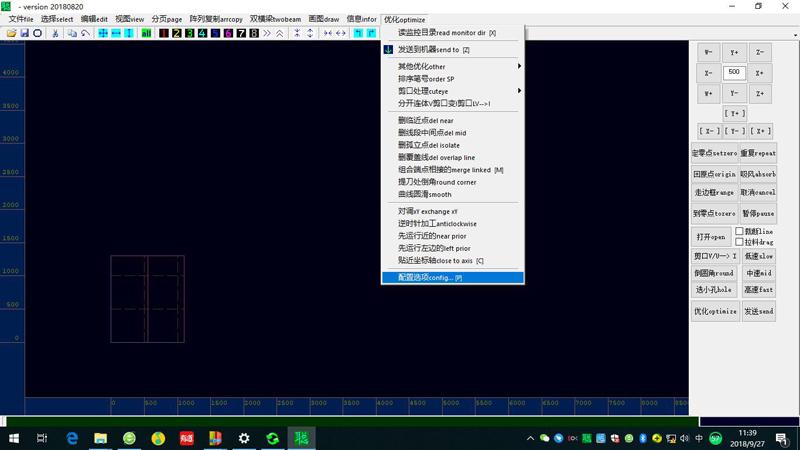The height and width of the screenshot is (450, 800).
Task: Click the 'repeat' button
Action: (x=758, y=153)
